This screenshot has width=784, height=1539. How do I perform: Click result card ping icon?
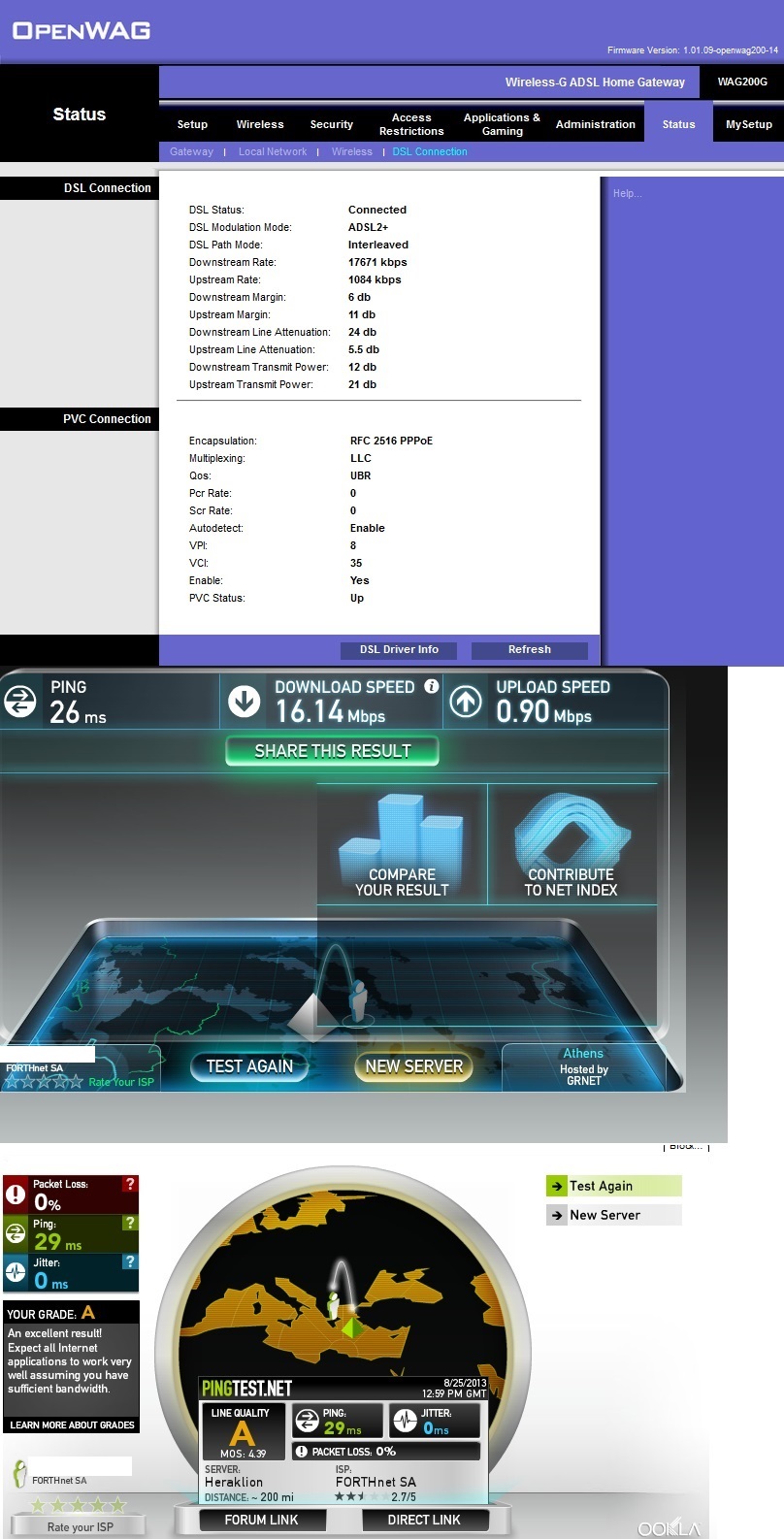308,1422
